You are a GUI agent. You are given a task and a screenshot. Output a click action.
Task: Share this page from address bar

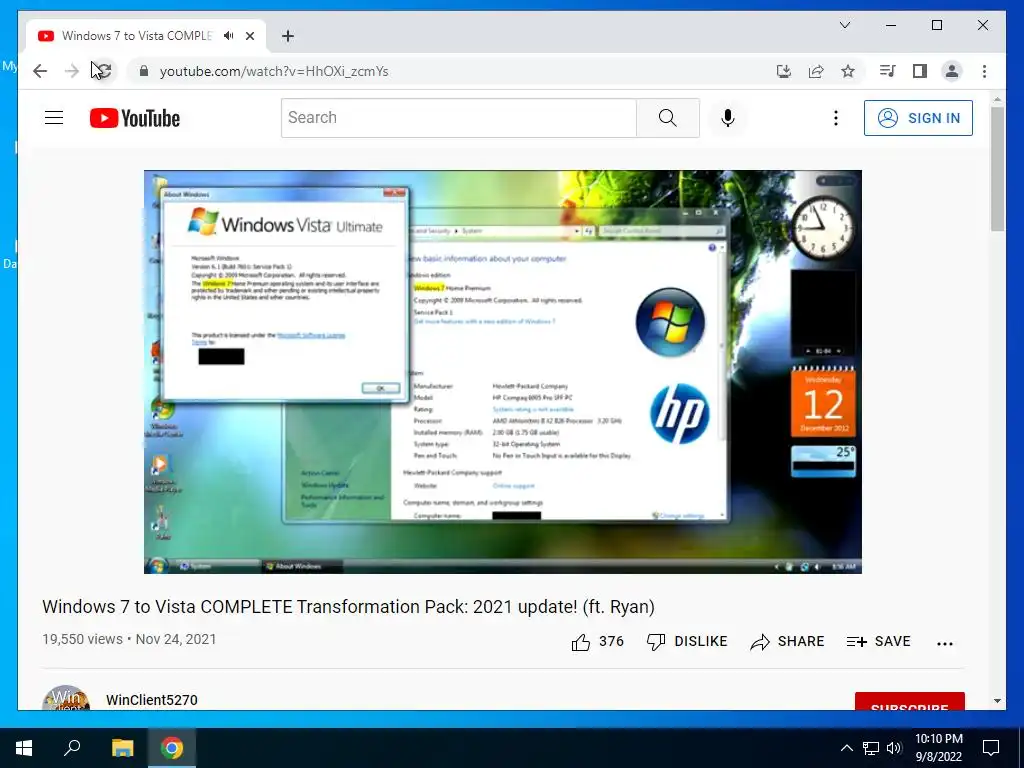(x=816, y=71)
